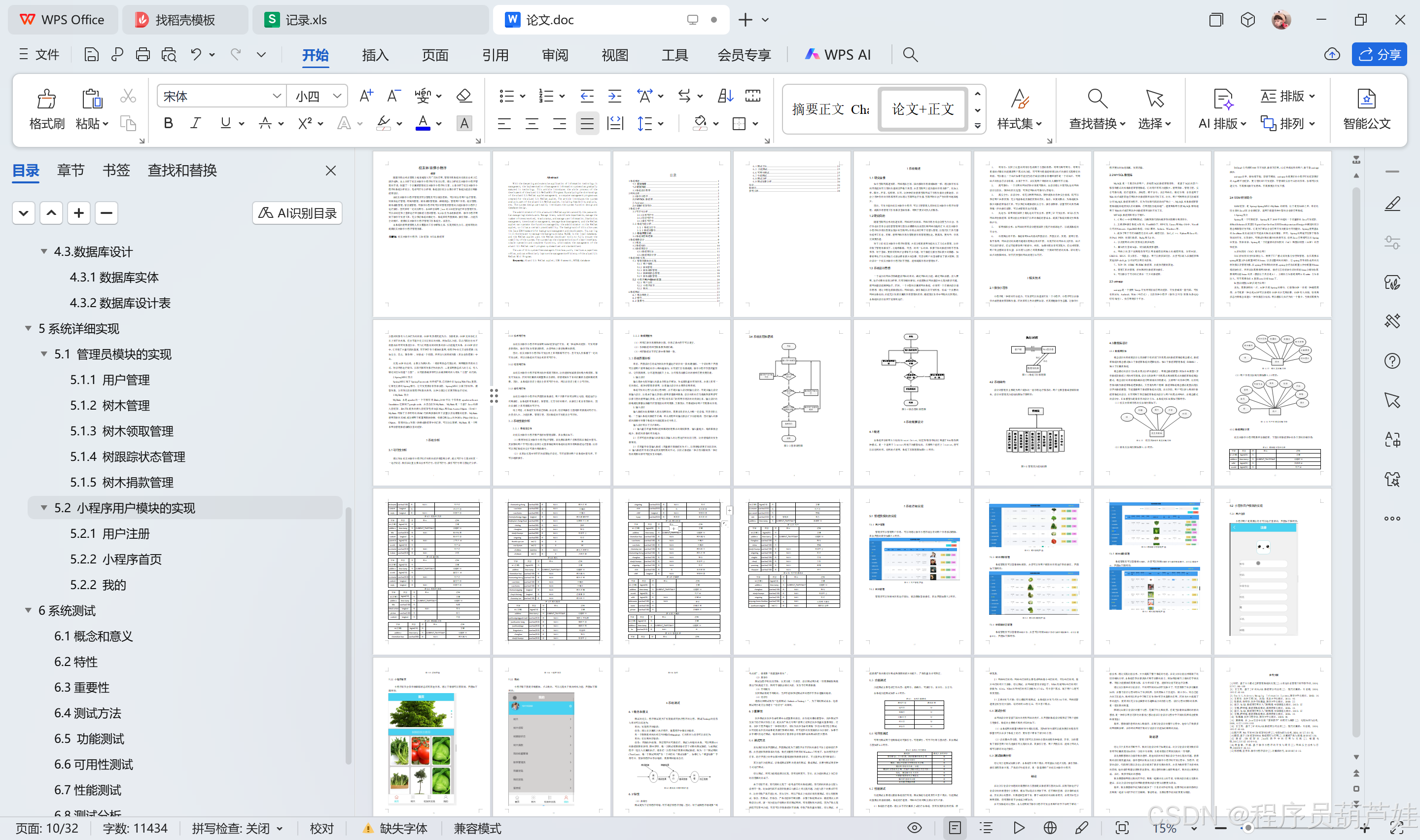Click the Smart Document (智能公文) icon

[x=1366, y=99]
